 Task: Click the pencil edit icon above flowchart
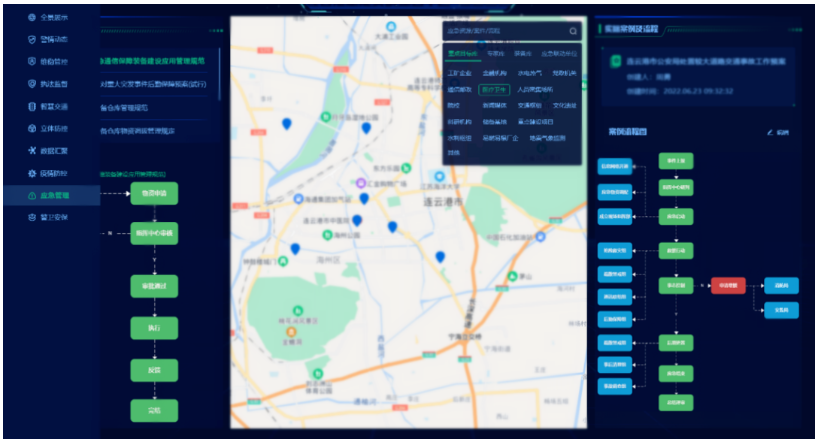769,132
